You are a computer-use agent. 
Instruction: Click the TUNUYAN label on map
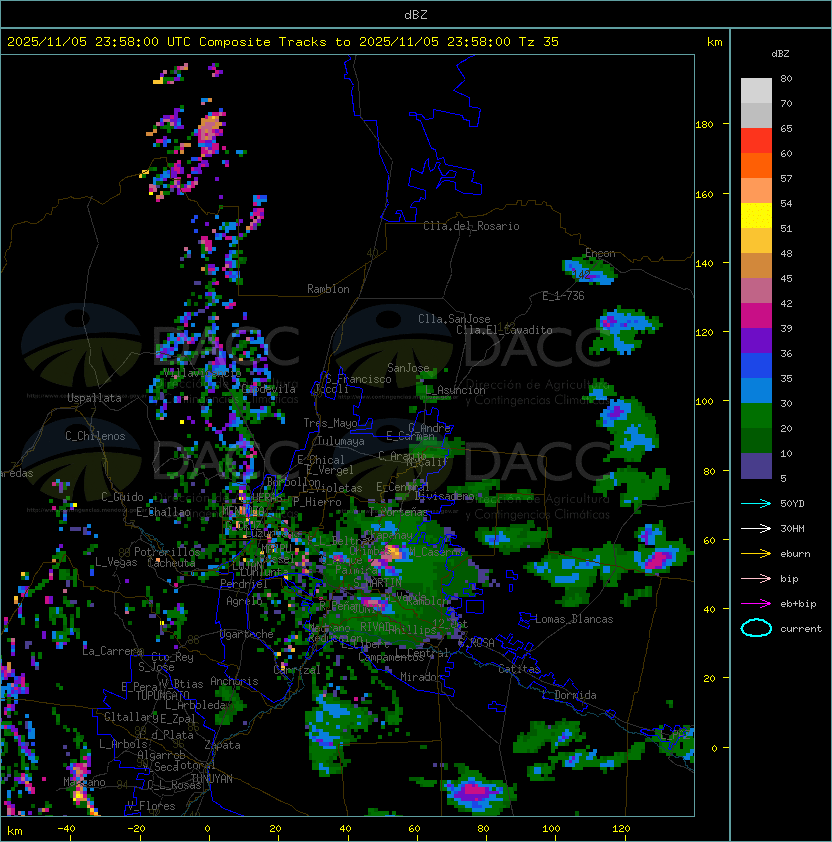pos(212,779)
